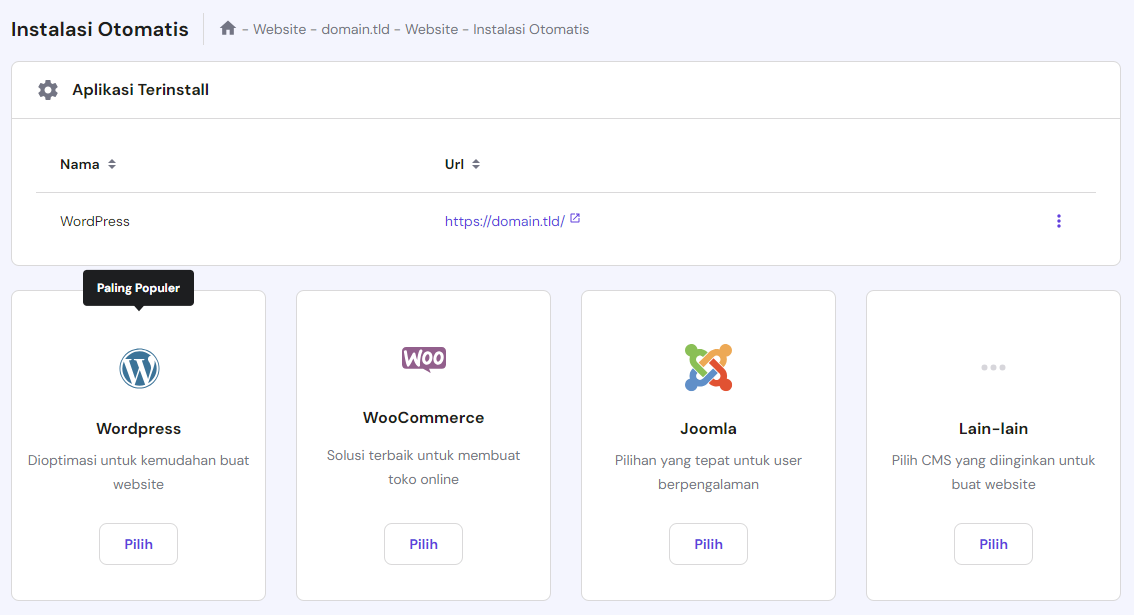
Task: Select the WordPress entry in the installed apps table
Action: (x=95, y=221)
